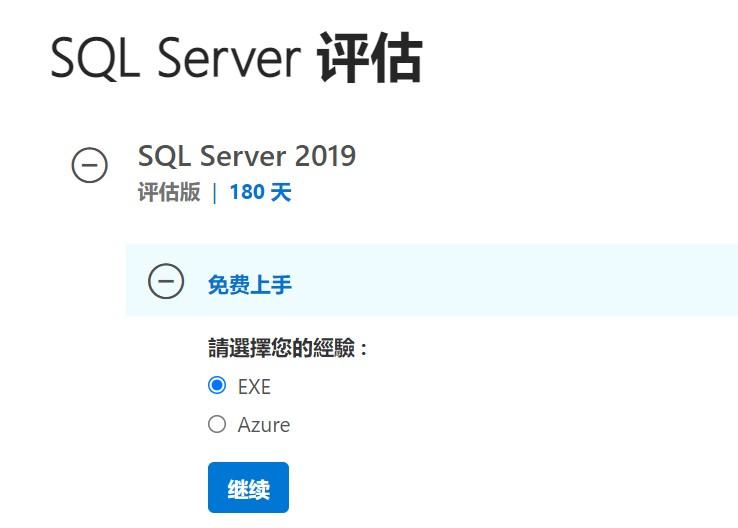
Task: Collapse the 免费上手 section circle icon
Action: tap(166, 281)
